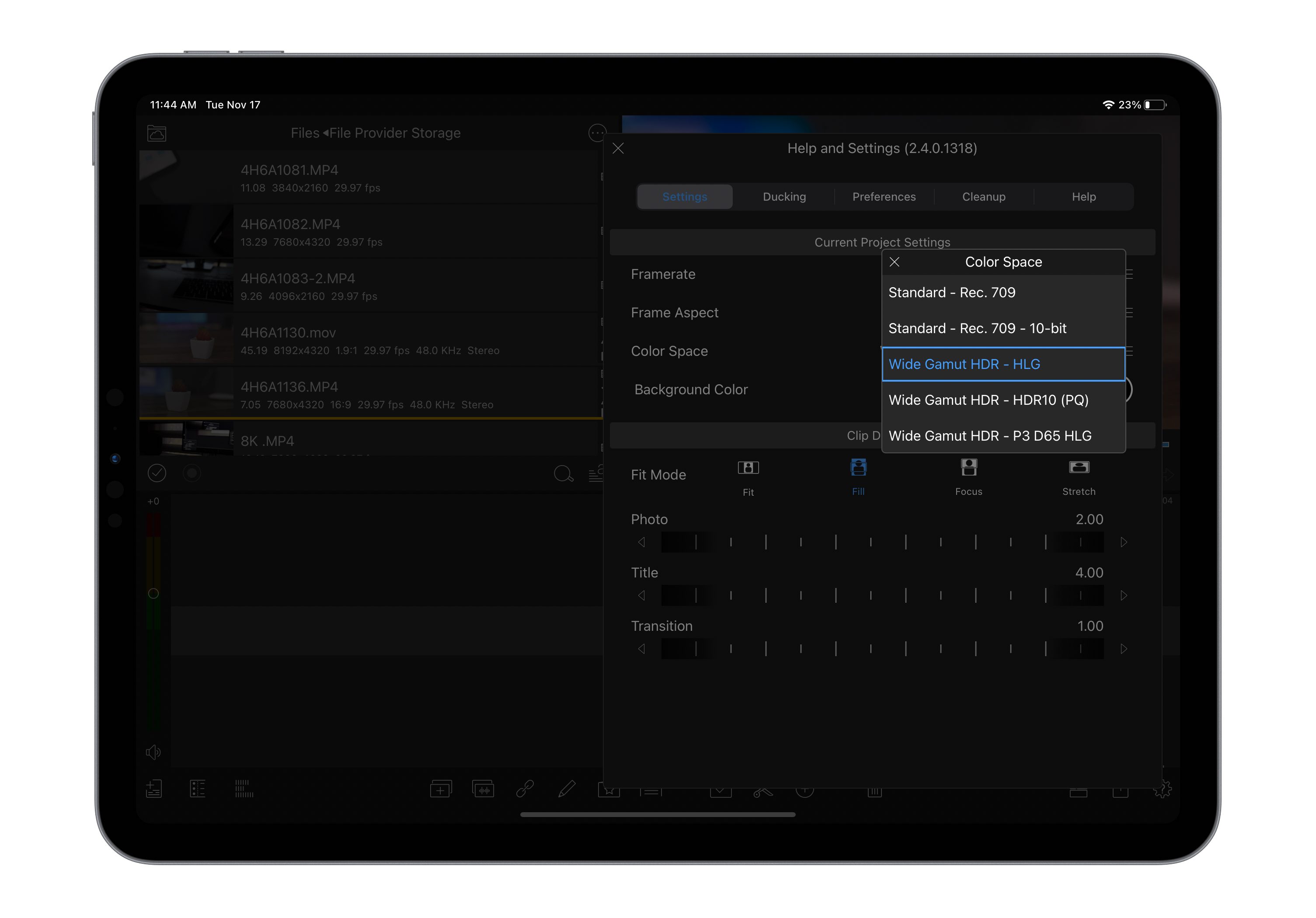1316x918 pixels.
Task: Choose Wide Gamut HDR - P3 D65 HLG
Action: (1003, 435)
